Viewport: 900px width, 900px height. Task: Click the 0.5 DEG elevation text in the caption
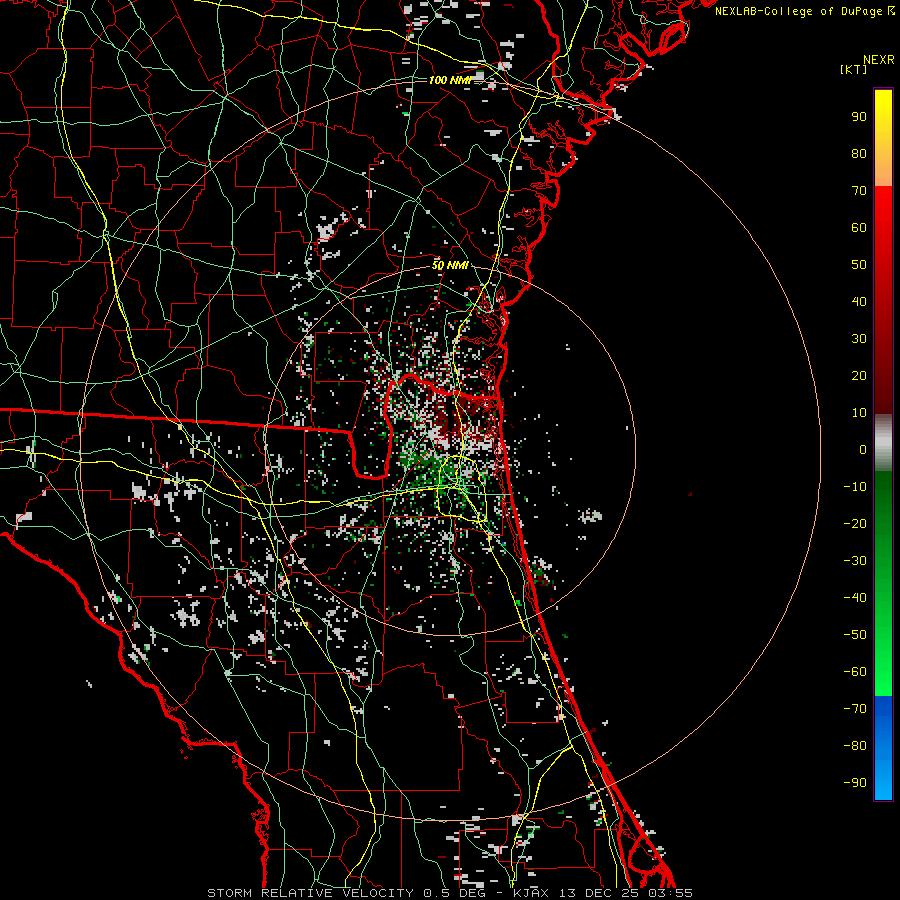[454, 893]
